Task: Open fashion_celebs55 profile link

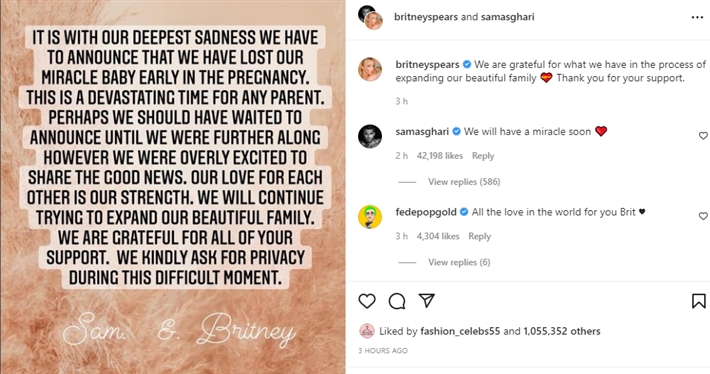Action: [460, 331]
